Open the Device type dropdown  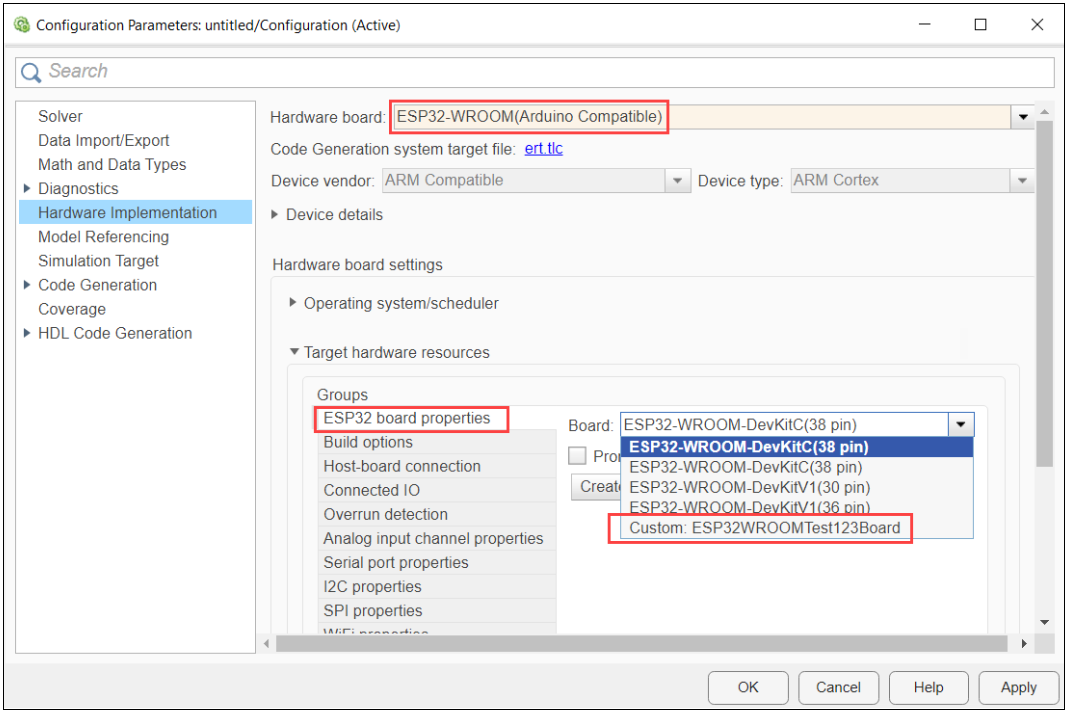(x=1021, y=181)
